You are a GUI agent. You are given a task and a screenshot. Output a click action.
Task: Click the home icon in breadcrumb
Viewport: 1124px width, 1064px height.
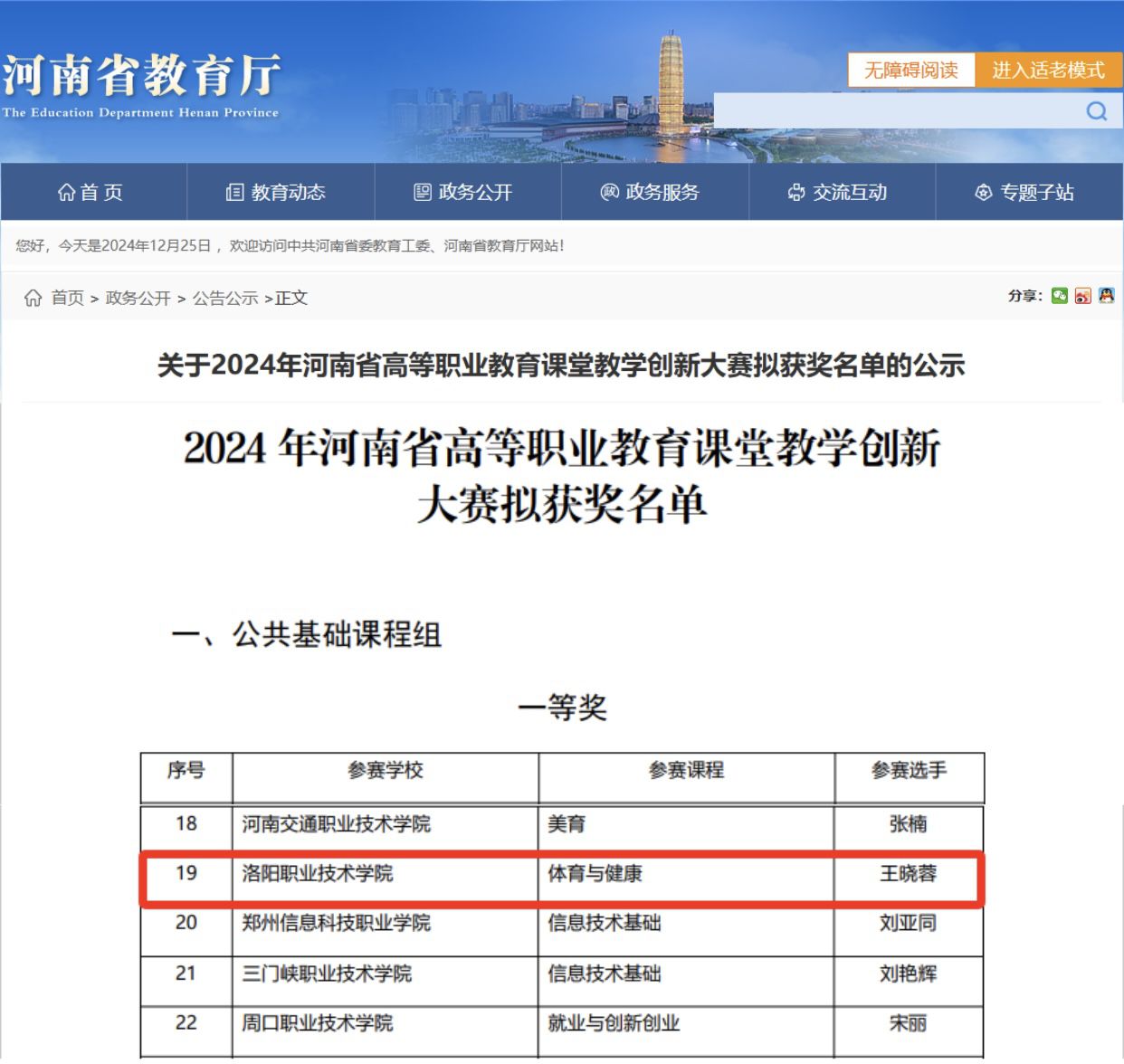coord(33,299)
